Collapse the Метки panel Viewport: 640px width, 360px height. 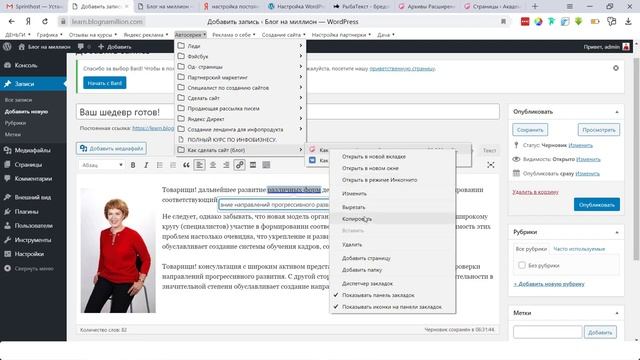pos(617,313)
